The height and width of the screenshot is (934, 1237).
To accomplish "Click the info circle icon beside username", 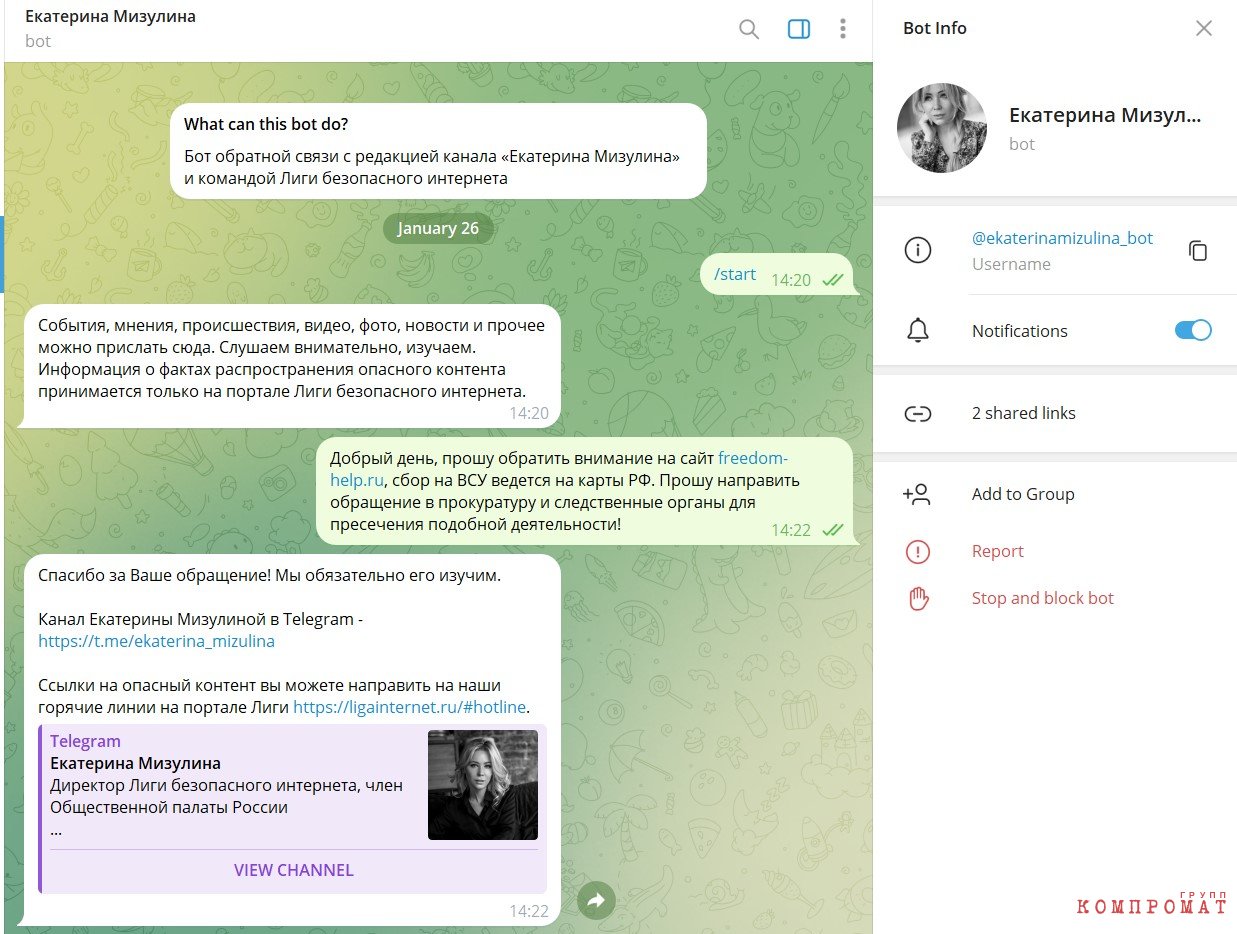I will (917, 250).
